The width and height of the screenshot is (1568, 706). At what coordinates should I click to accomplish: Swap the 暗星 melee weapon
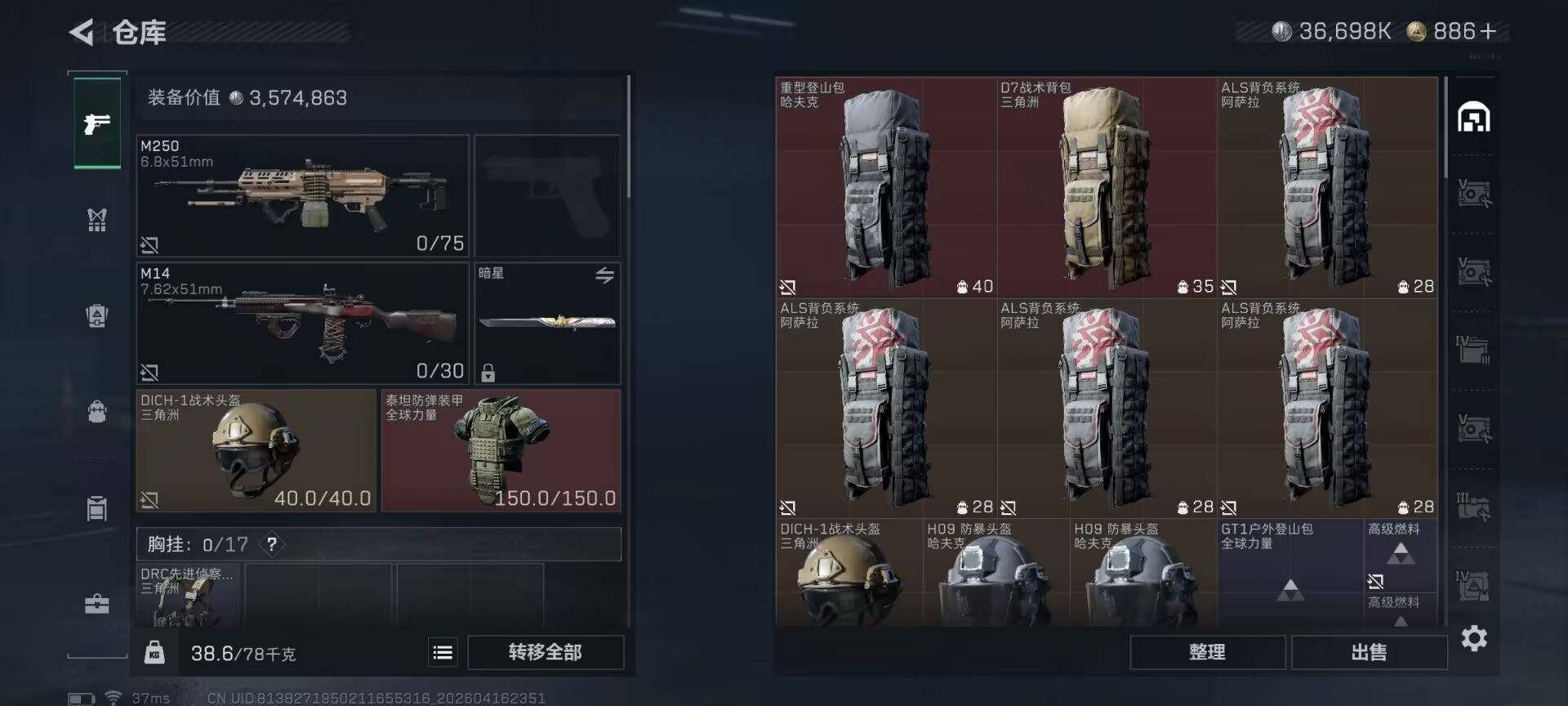(604, 275)
